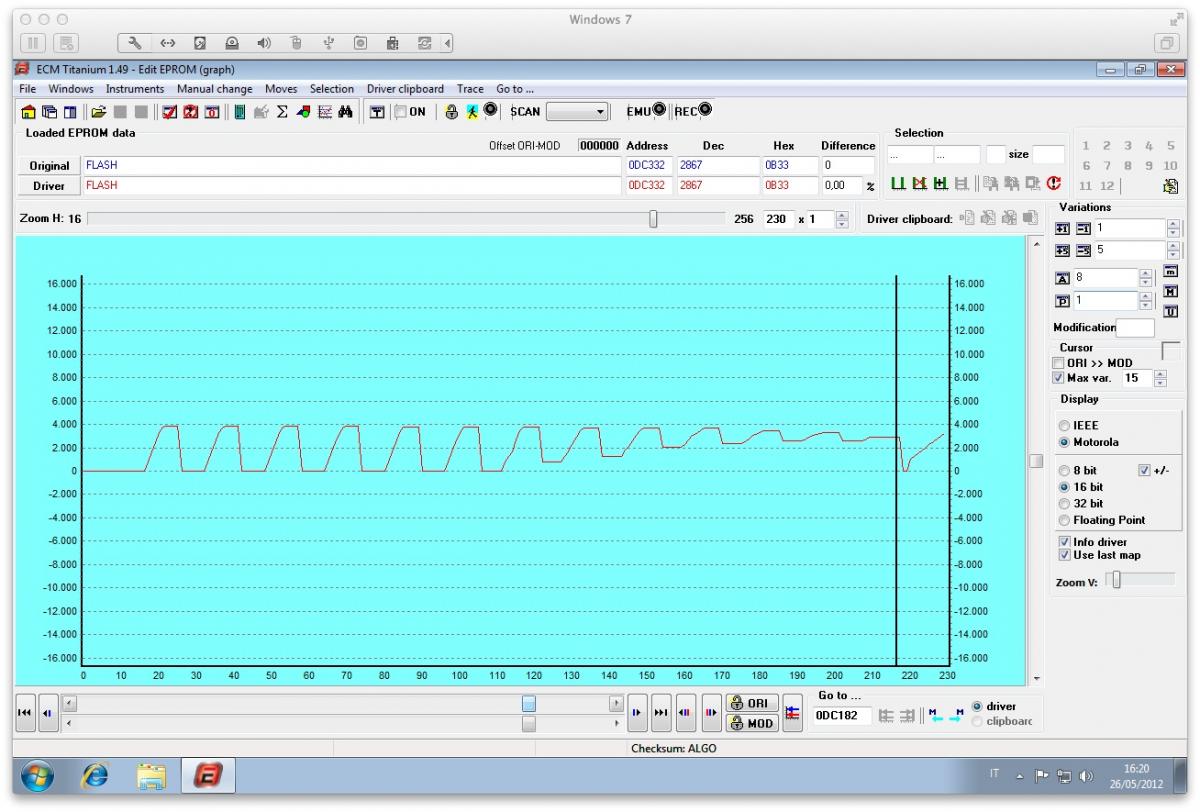Image resolution: width=1200 pixels, height=812 pixels.
Task: Increase the Max var. 15 spinner
Action: [x=1160, y=374]
